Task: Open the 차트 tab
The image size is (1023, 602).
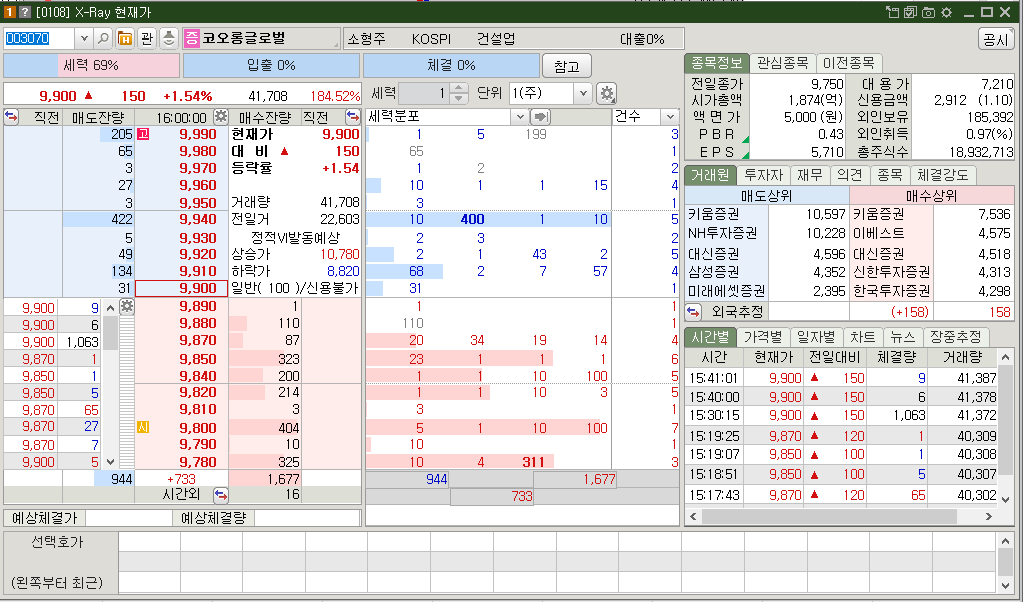Action: pyautogui.click(x=863, y=337)
